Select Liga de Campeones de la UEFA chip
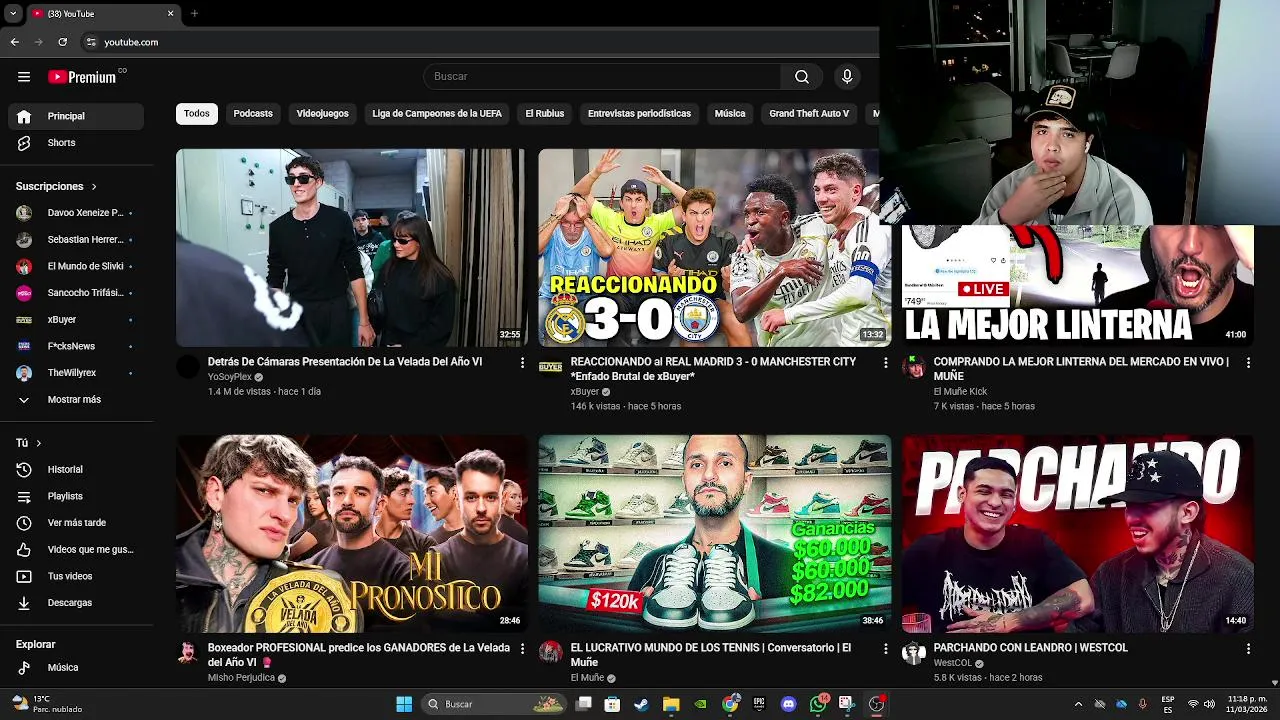This screenshot has height=720, width=1280. tap(437, 114)
